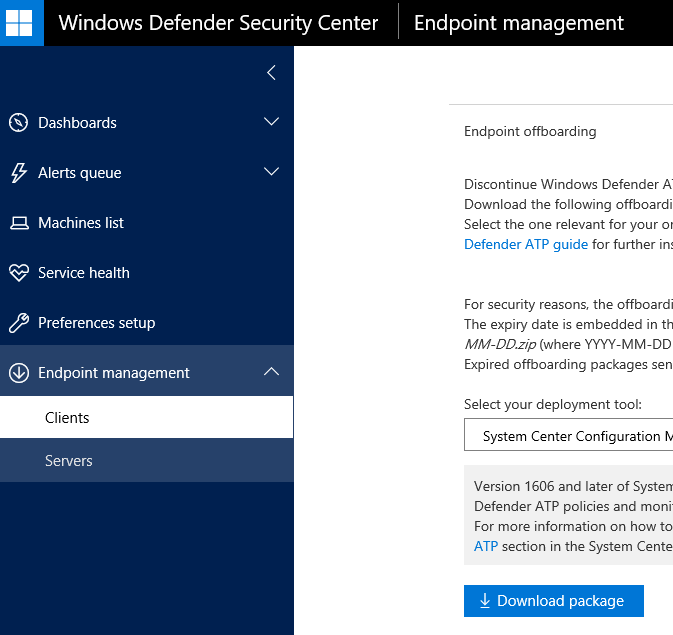673x635 pixels.
Task: Open the Machines list page
Action: pos(81,223)
